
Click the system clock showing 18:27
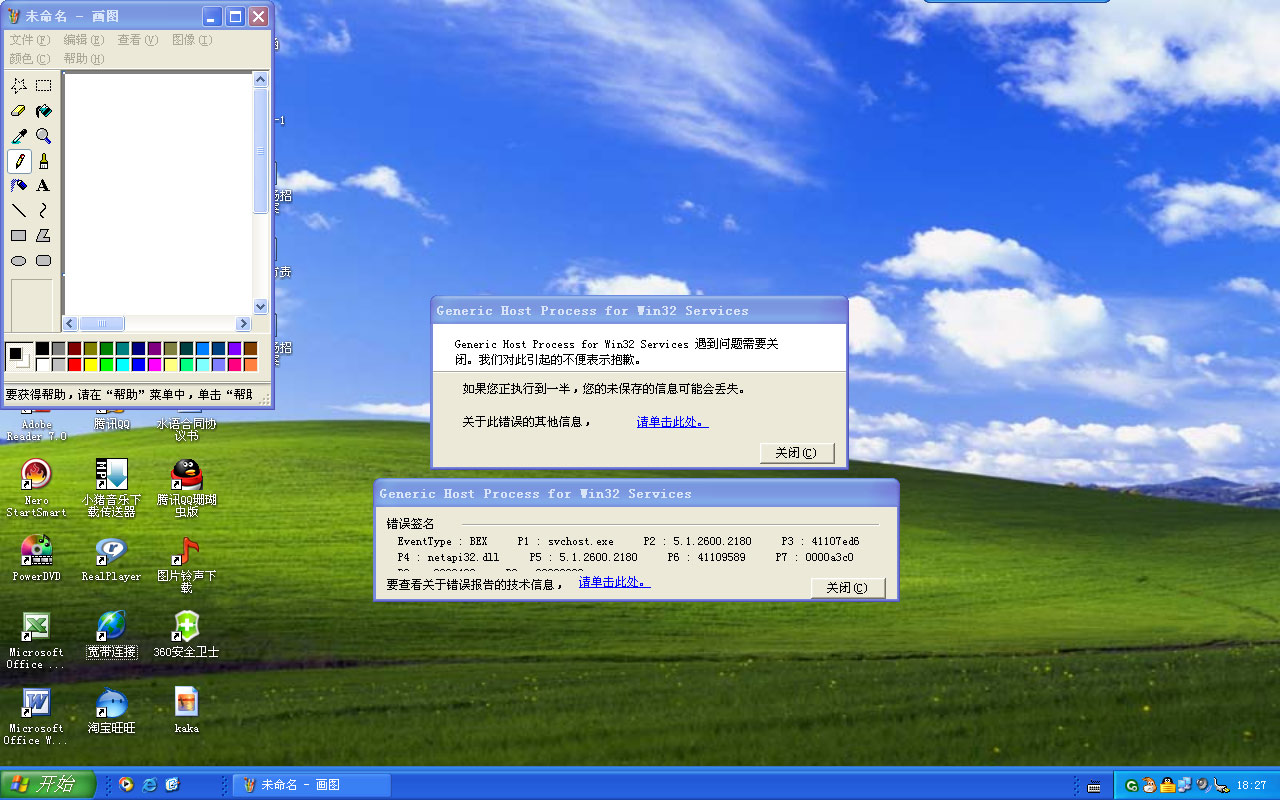1251,786
